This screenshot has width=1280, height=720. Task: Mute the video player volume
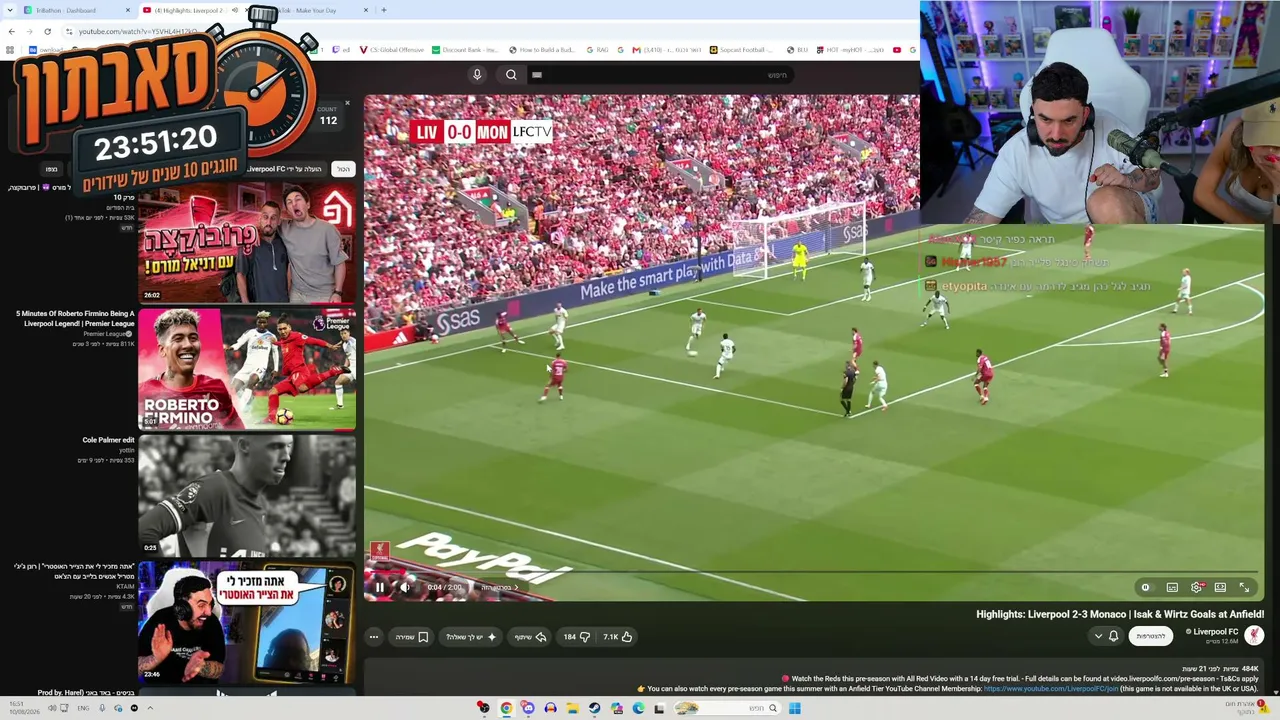click(405, 587)
